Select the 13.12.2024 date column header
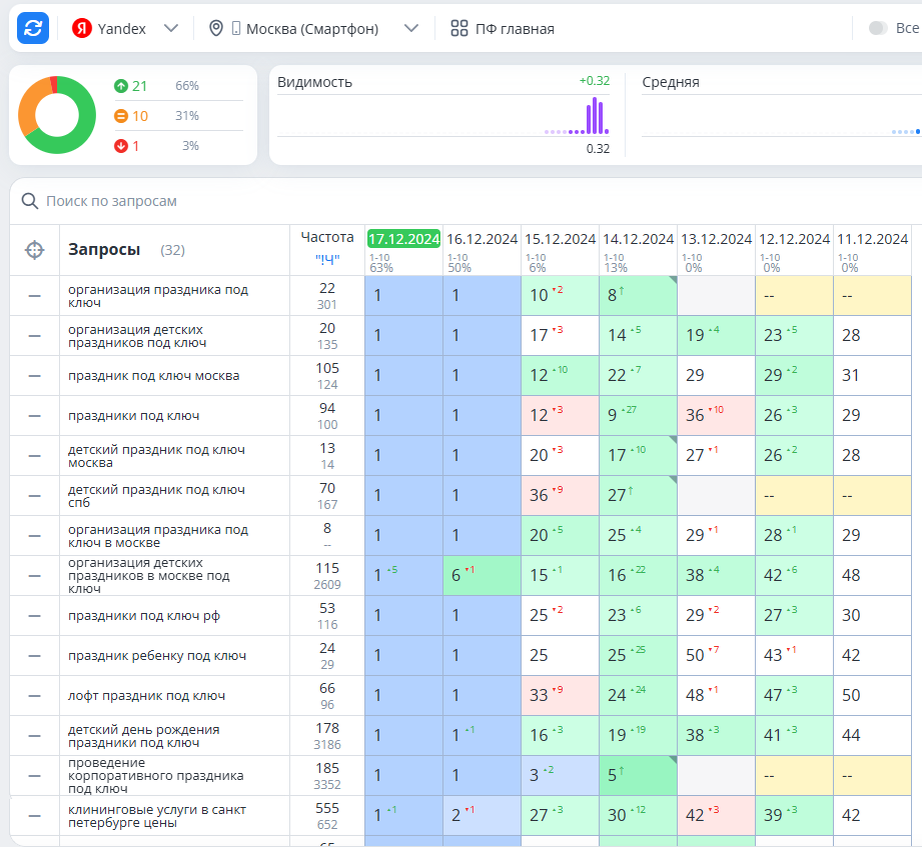This screenshot has width=922, height=847. pyautogui.click(x=717, y=239)
